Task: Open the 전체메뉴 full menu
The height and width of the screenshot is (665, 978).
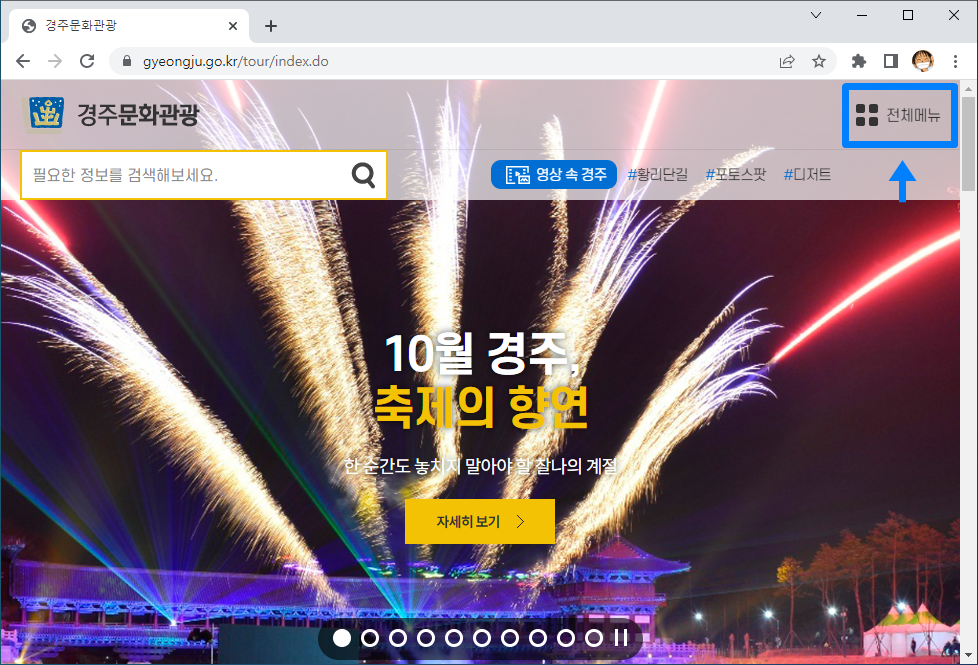Action: [899, 115]
